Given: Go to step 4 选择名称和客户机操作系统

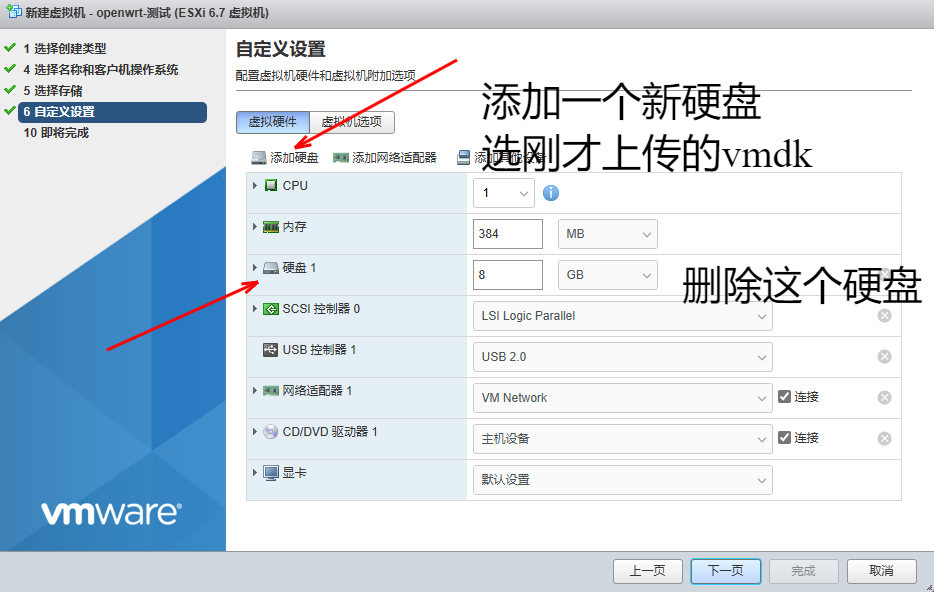Looking at the screenshot, I should 101,70.
